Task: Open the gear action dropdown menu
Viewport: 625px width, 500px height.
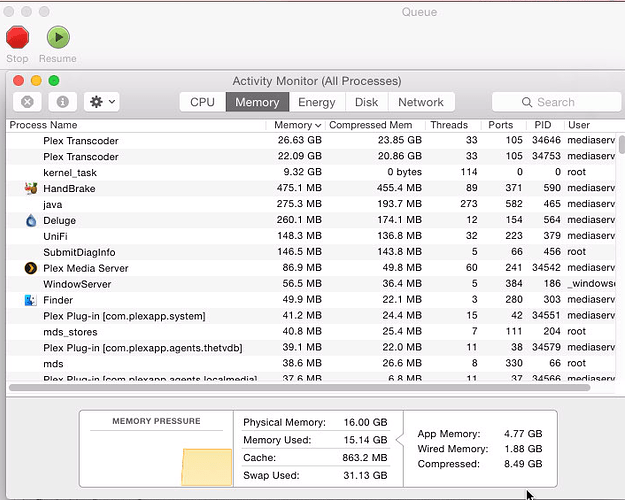Action: click(102, 102)
